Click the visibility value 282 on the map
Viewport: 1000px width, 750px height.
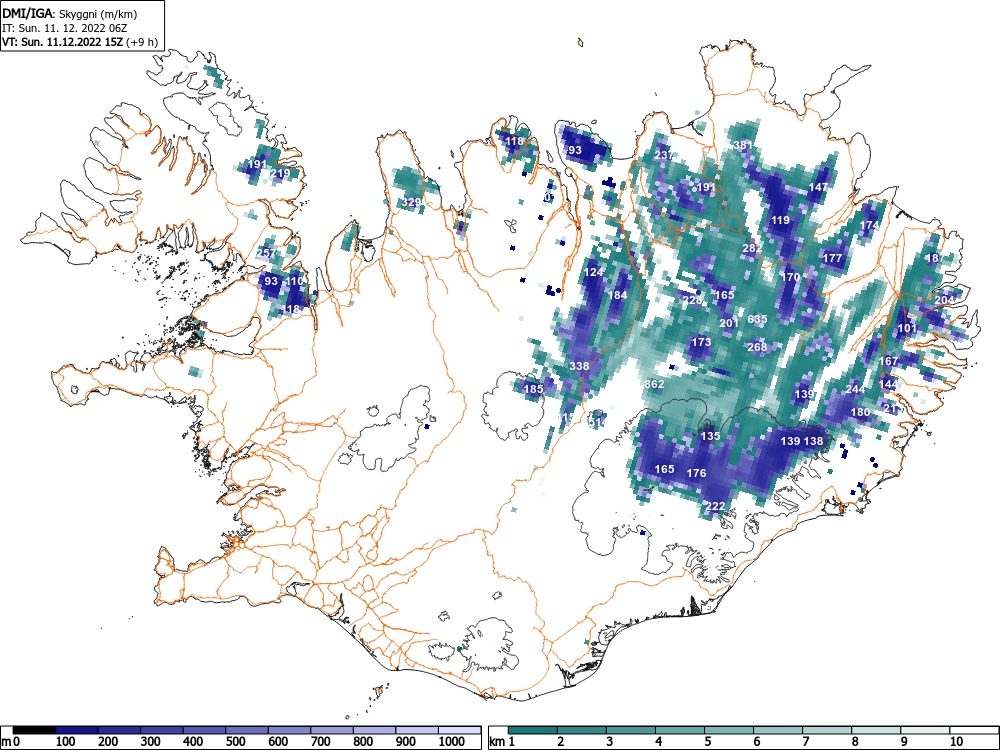click(x=752, y=248)
